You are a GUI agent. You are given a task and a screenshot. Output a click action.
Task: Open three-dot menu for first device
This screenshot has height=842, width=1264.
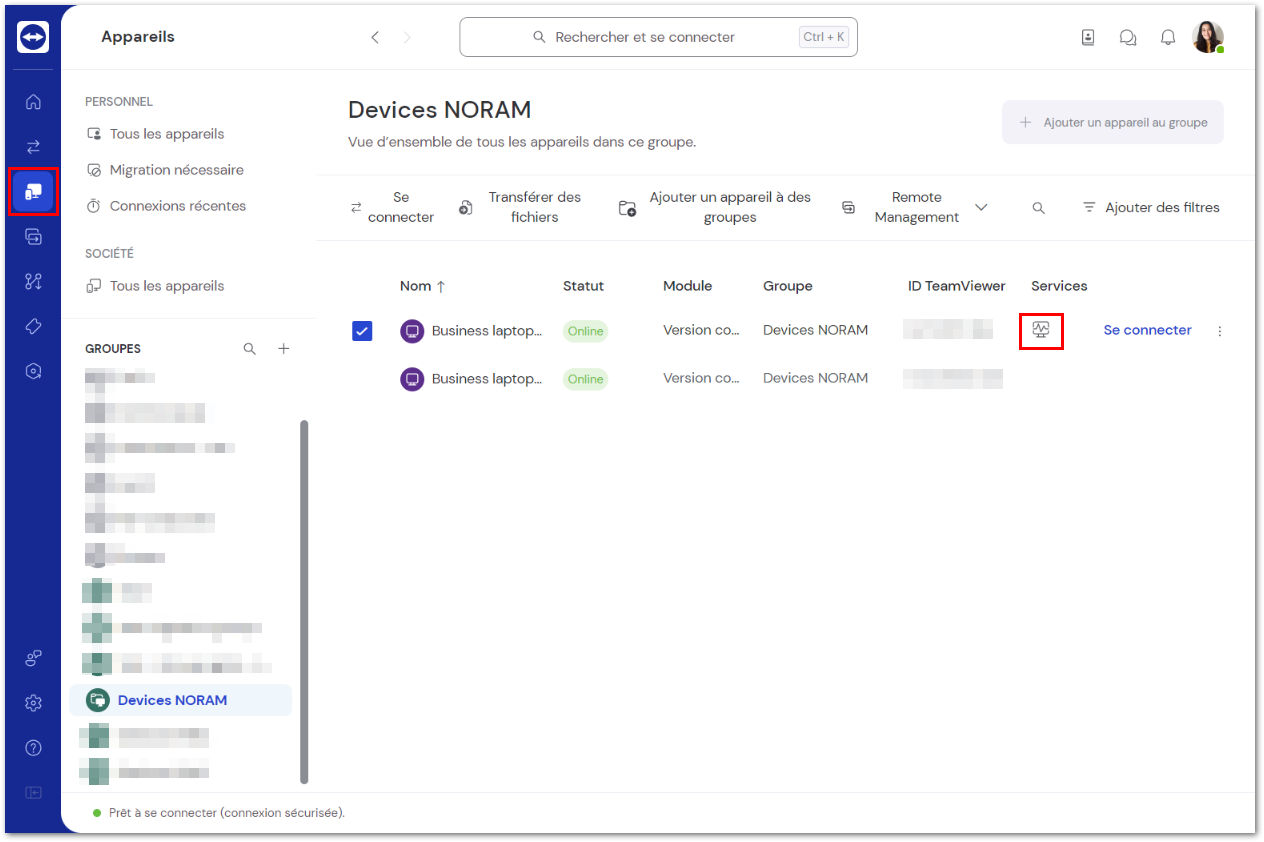(1219, 331)
